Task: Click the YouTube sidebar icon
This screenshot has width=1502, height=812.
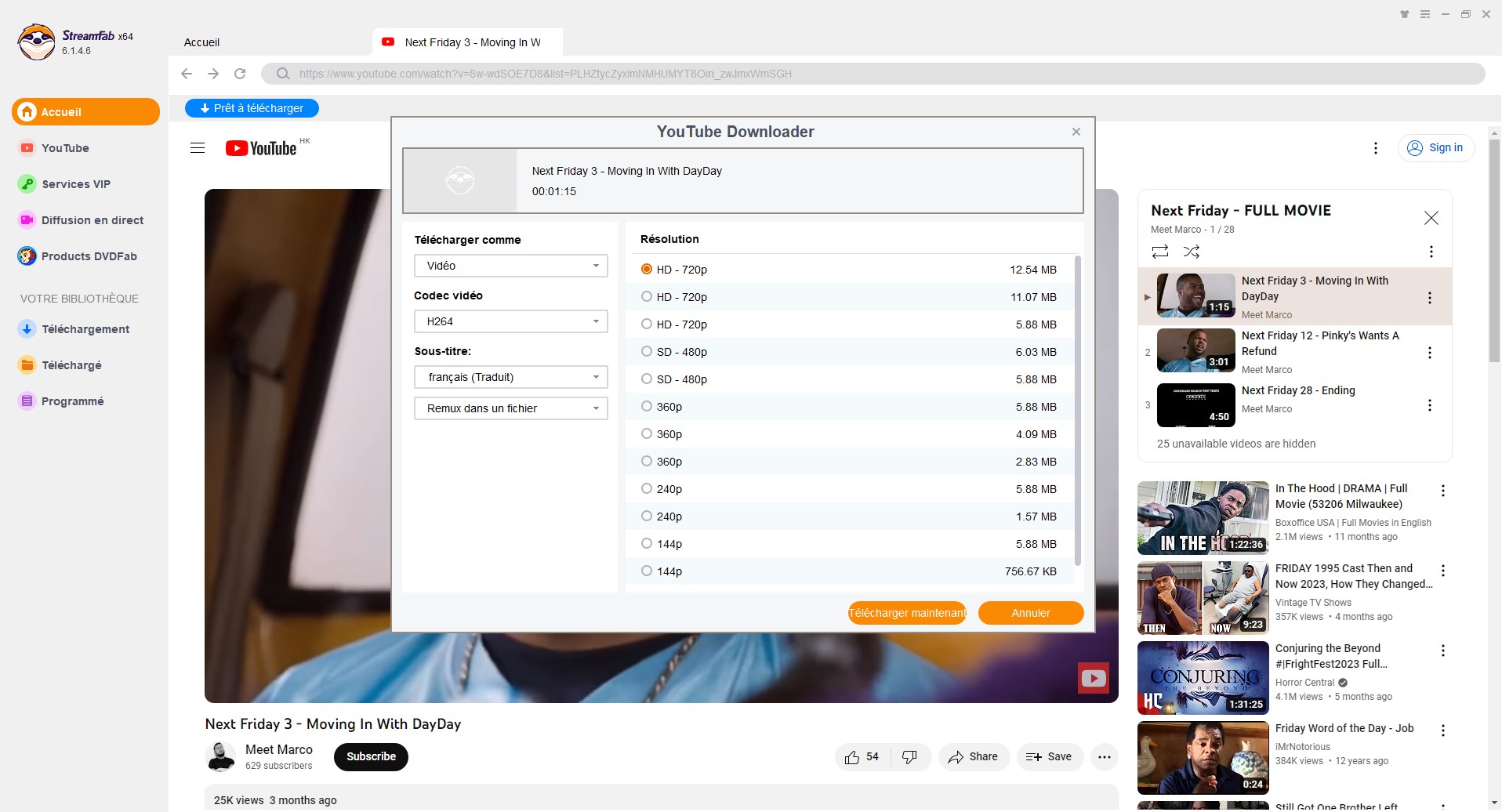Action: click(27, 148)
